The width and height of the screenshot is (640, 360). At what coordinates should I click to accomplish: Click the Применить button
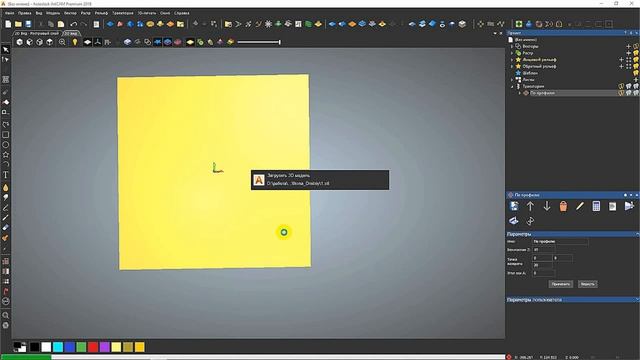coord(560,284)
